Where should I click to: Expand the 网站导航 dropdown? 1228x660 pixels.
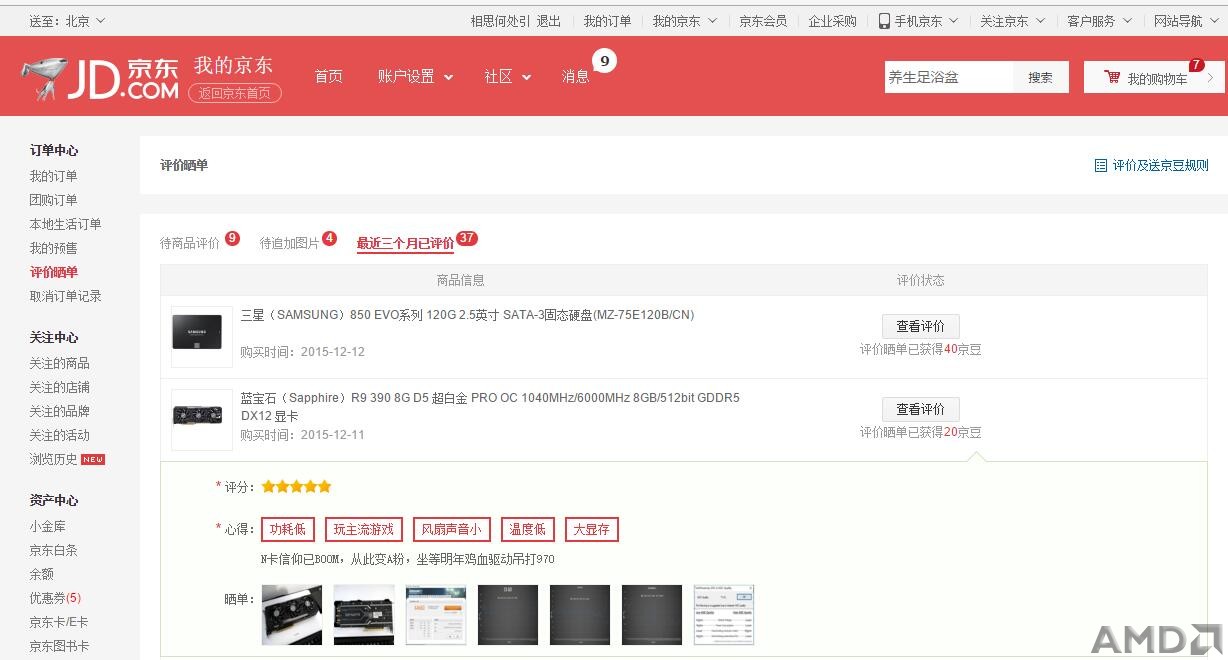[x=1186, y=20]
